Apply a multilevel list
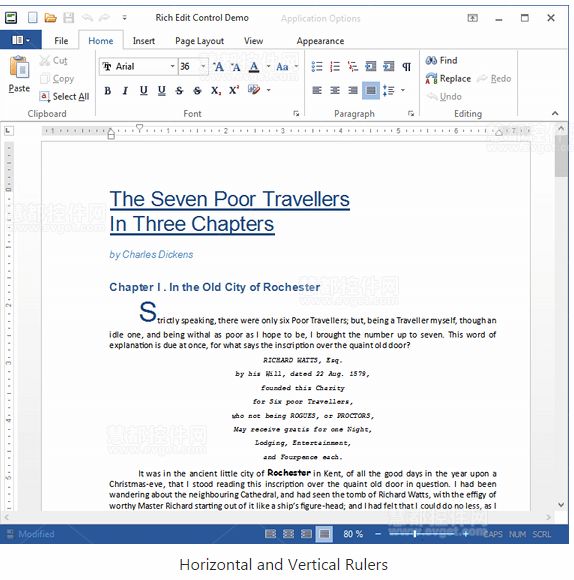 click(x=353, y=67)
